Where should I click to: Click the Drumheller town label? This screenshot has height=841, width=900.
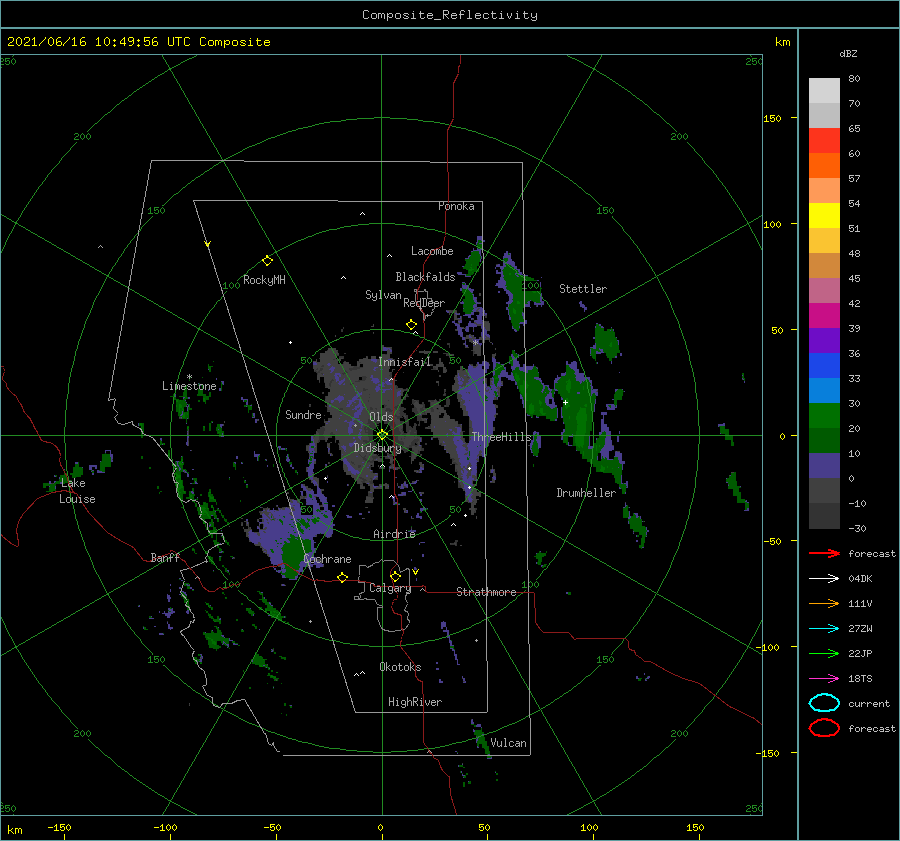(x=585, y=493)
